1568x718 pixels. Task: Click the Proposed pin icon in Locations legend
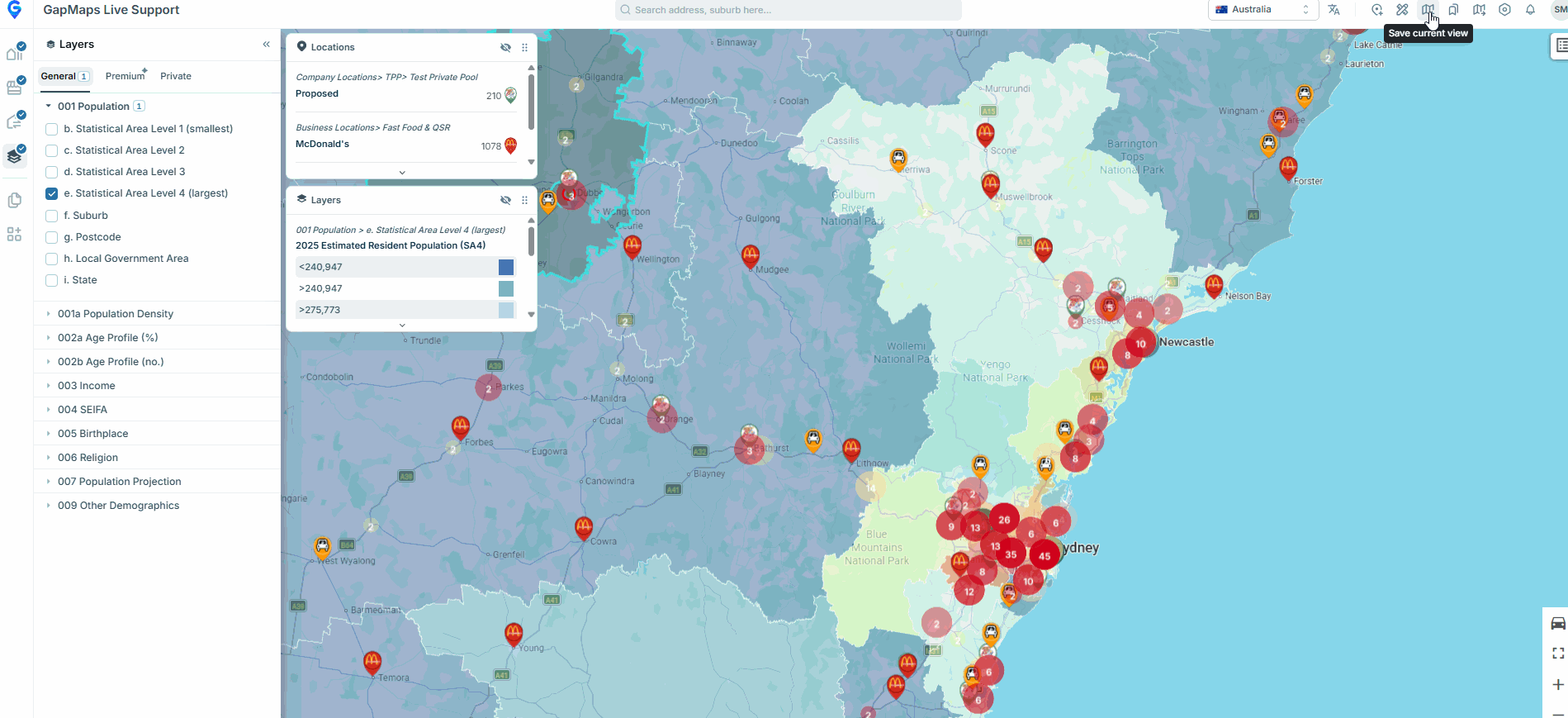510,95
